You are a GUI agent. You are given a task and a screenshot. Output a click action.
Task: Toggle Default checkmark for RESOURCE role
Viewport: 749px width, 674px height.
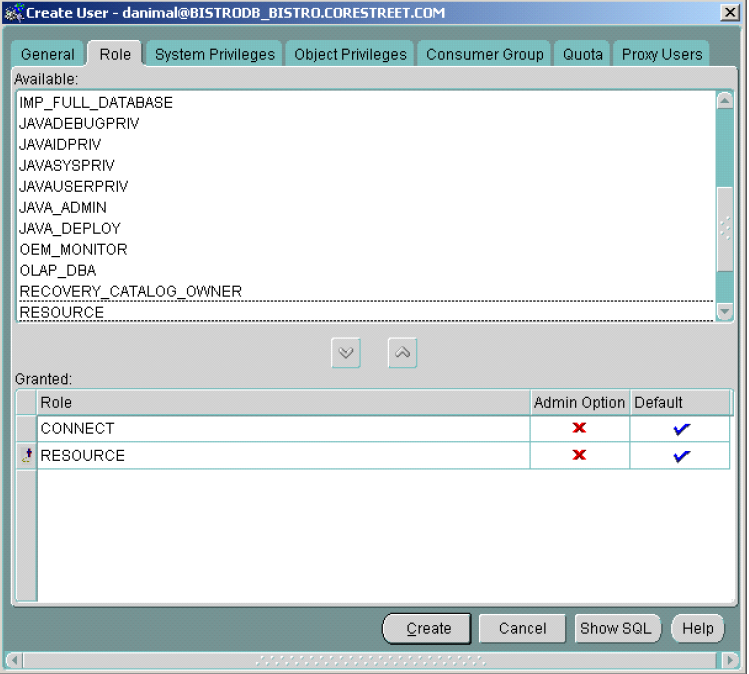point(681,456)
